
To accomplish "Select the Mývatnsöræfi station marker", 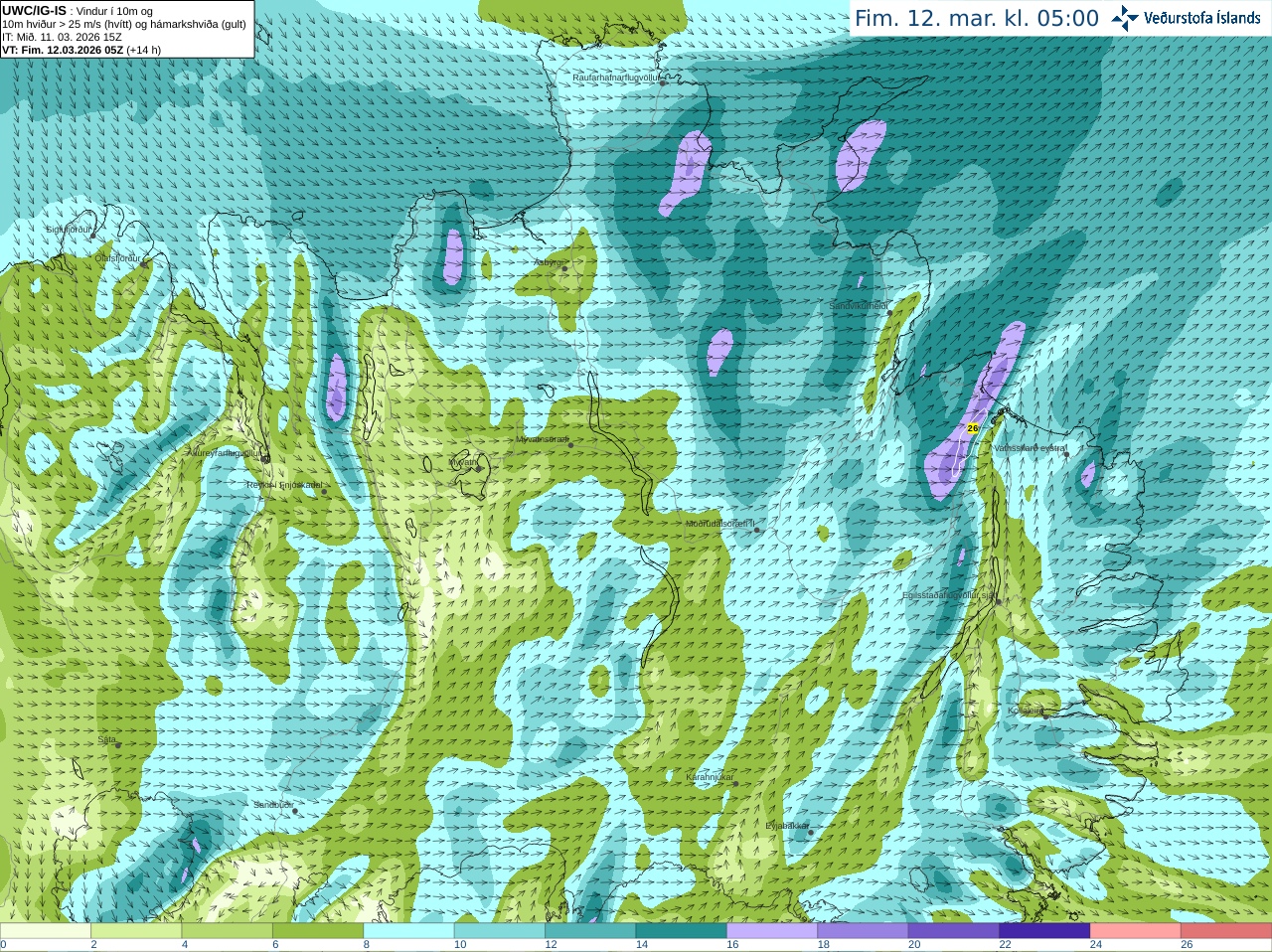I will point(570,444).
